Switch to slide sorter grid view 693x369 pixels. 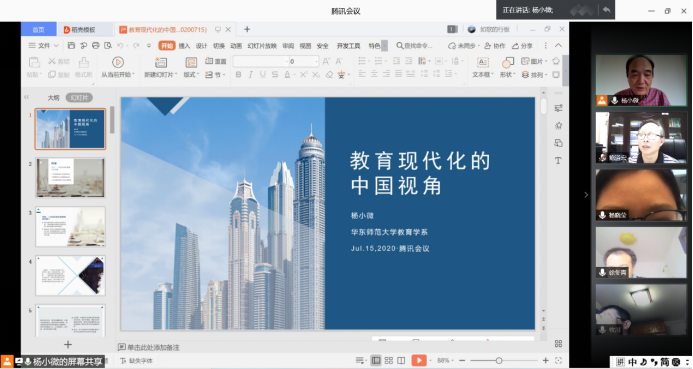click(x=388, y=361)
